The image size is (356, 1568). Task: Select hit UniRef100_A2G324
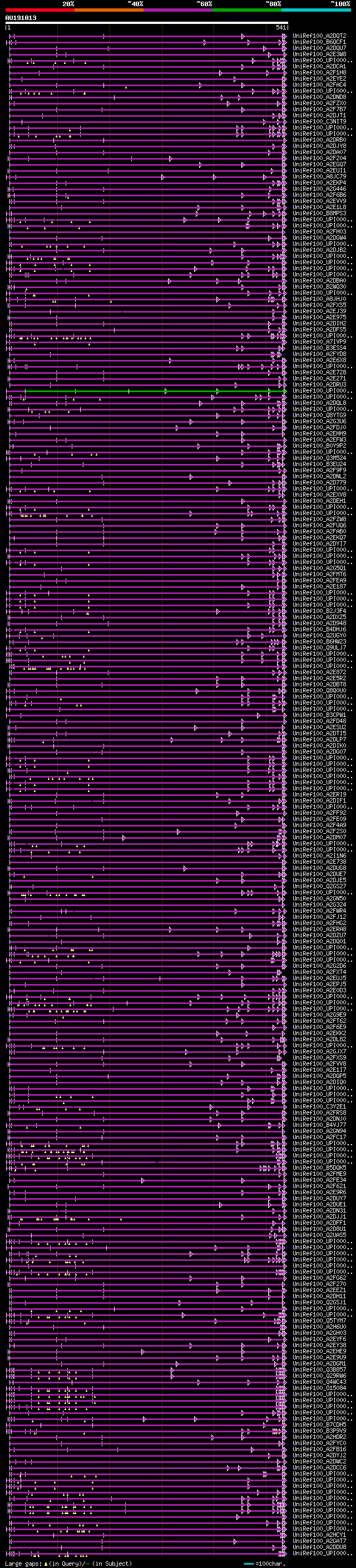click(319, 904)
